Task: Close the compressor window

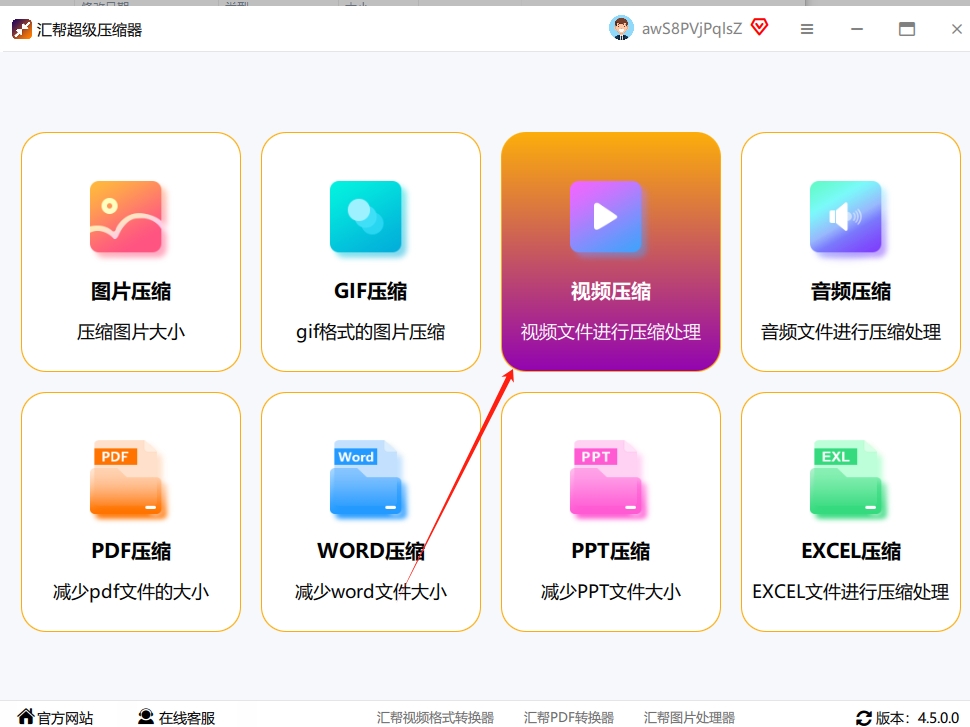Action: 956,29
